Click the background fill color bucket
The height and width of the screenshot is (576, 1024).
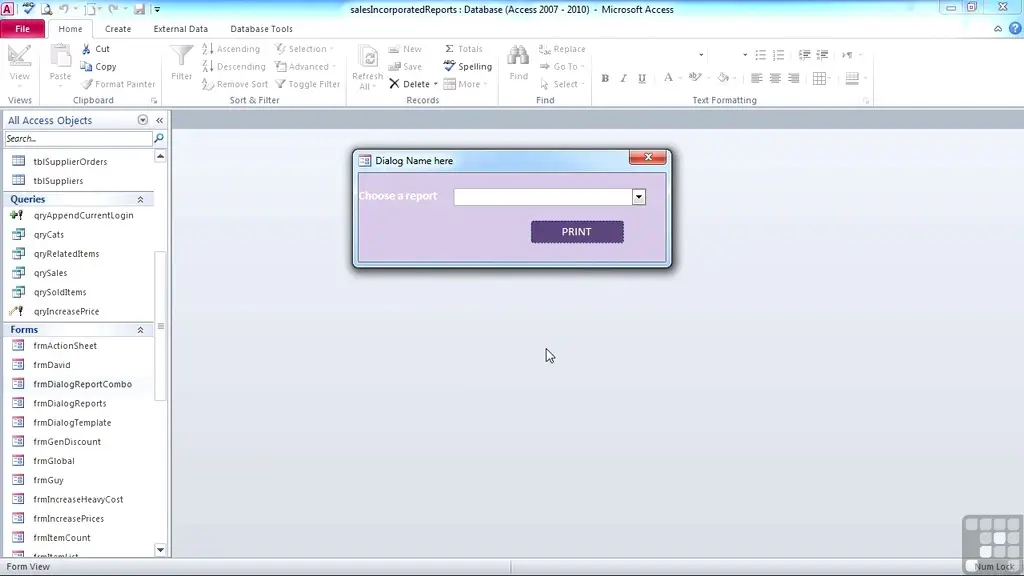[x=723, y=78]
